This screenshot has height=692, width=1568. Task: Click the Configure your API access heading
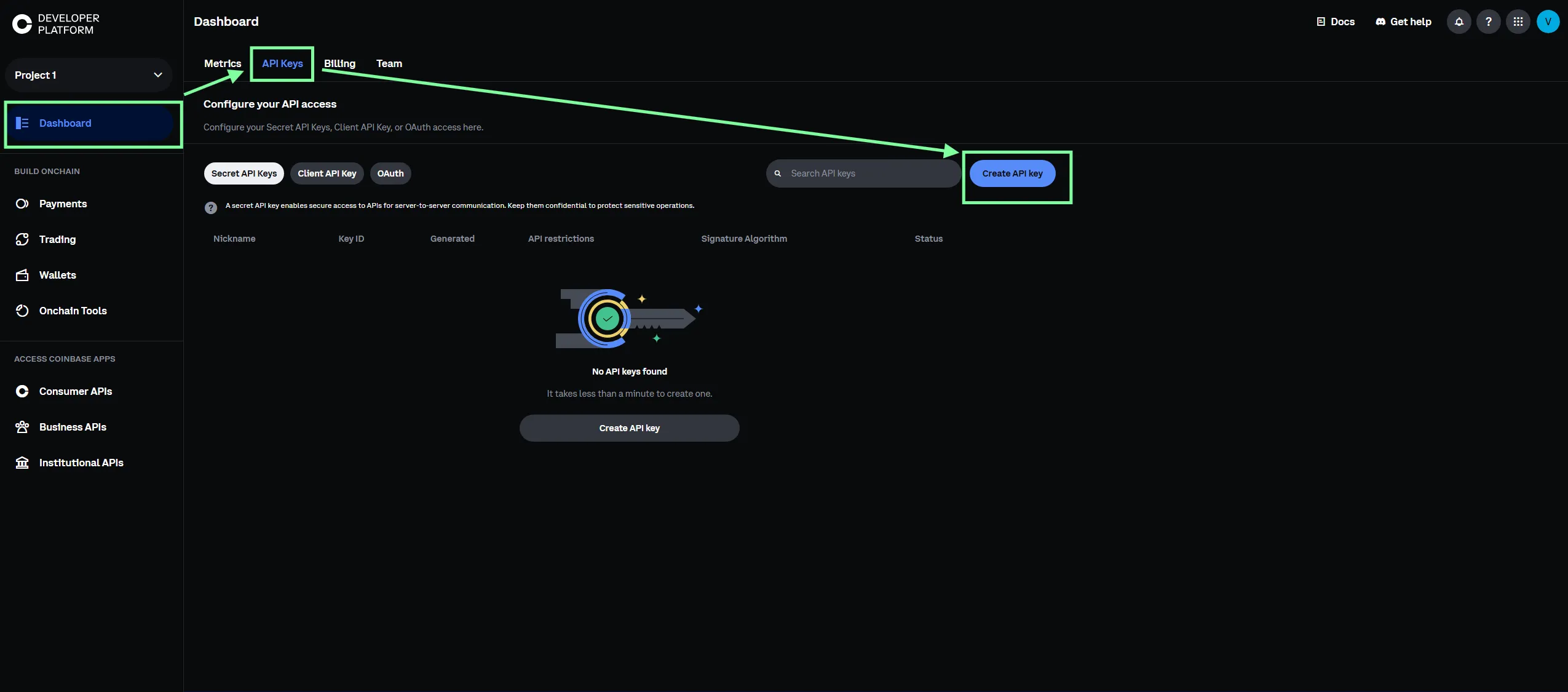click(270, 104)
